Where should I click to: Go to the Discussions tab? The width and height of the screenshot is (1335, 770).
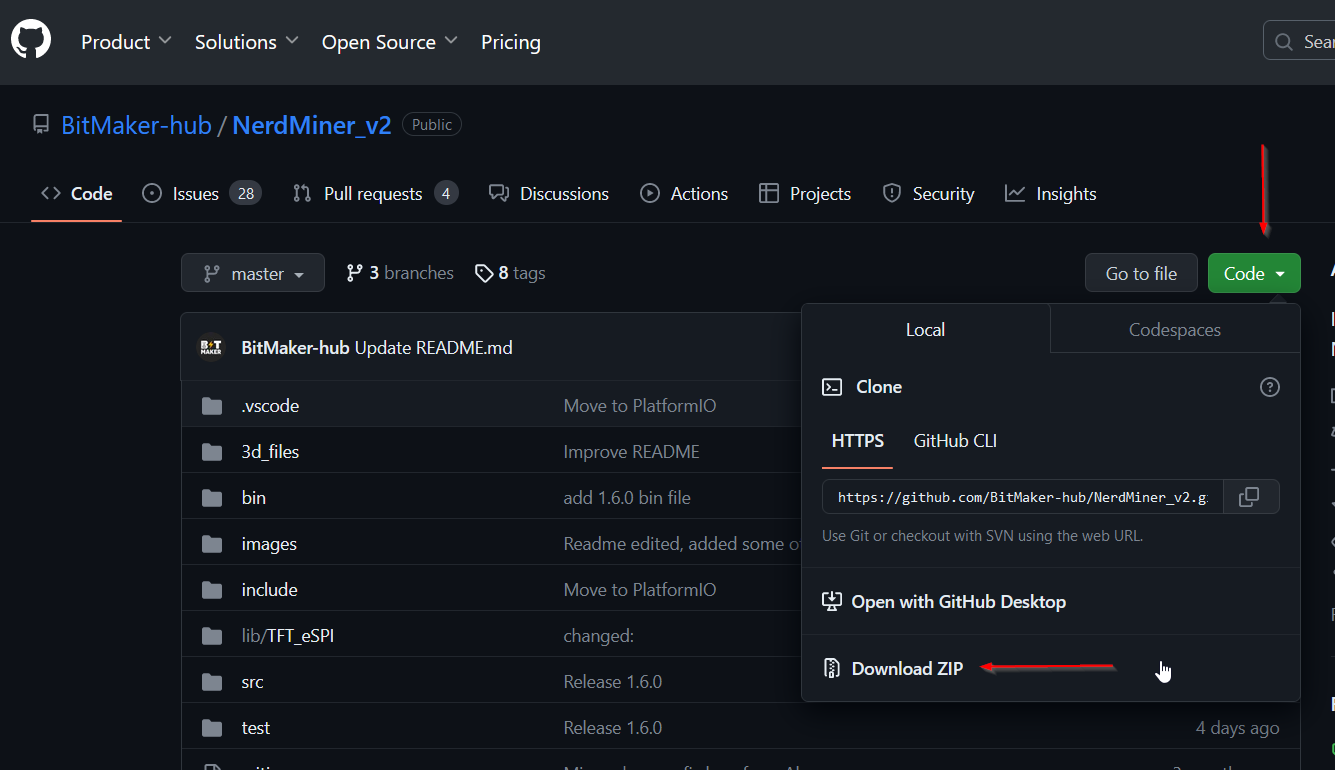click(x=549, y=194)
